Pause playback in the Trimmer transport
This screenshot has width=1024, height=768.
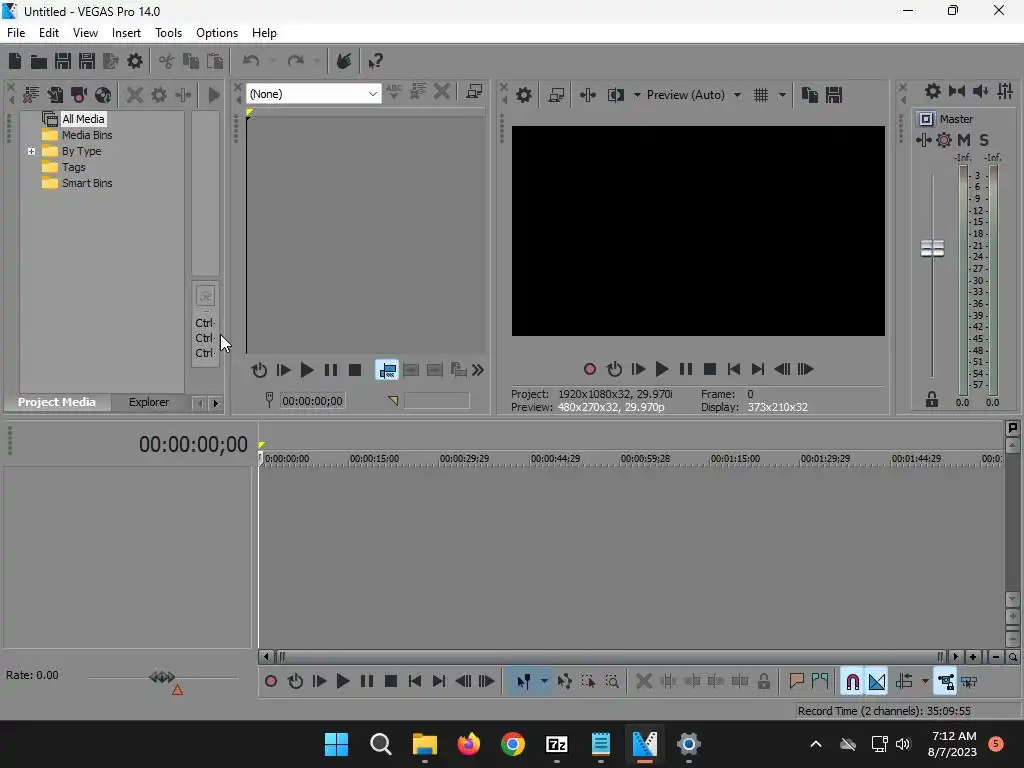point(331,370)
